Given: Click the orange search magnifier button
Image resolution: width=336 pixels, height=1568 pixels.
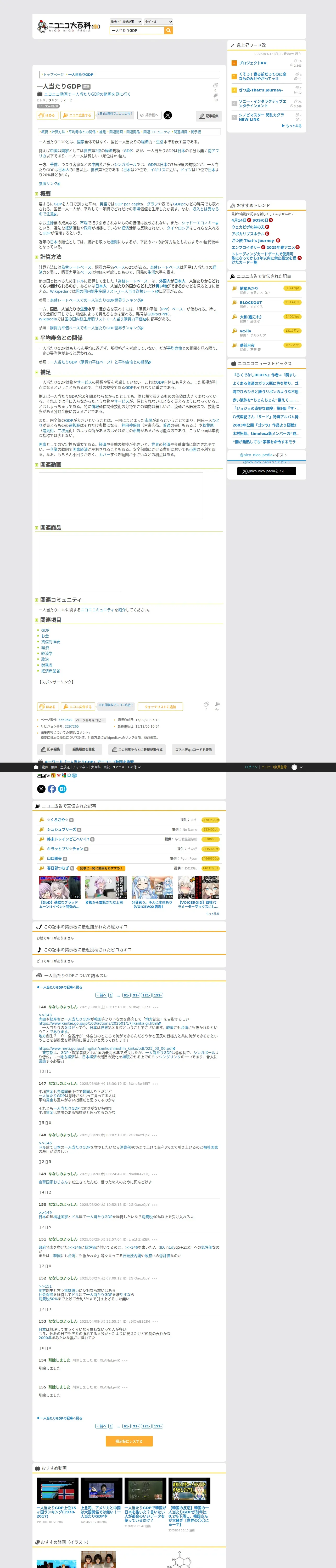Looking at the screenshot, I should (168, 30).
